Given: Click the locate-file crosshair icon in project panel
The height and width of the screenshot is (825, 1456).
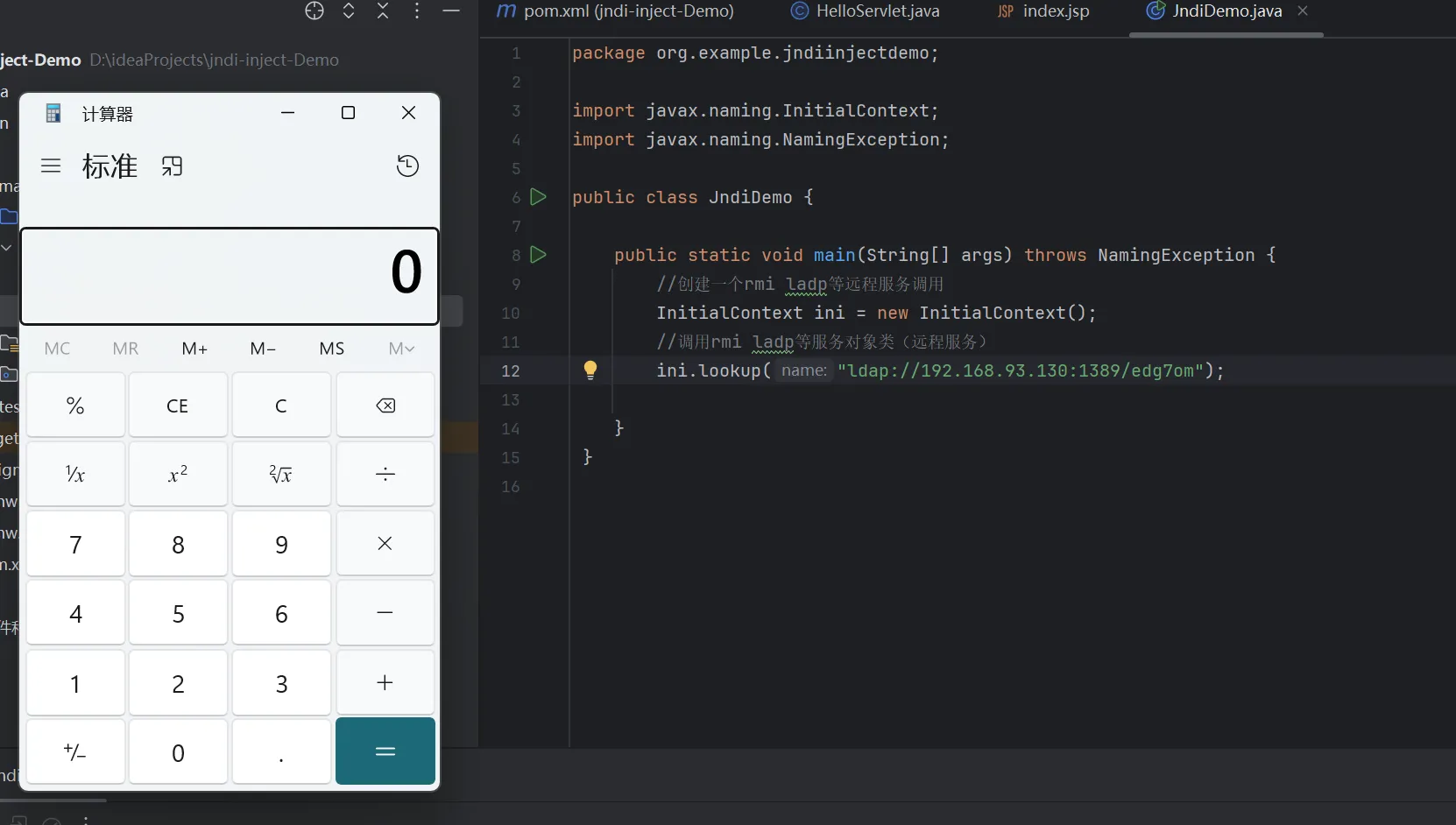Looking at the screenshot, I should point(315,11).
